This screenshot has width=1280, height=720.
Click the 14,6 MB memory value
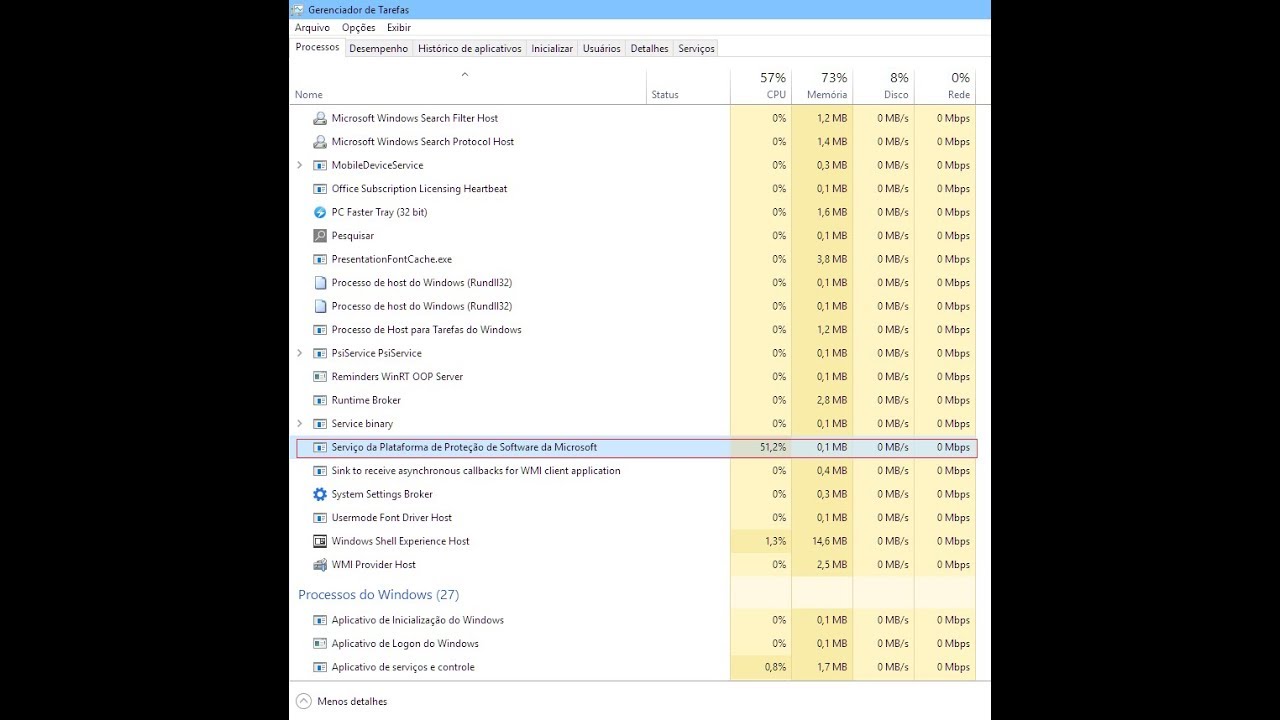point(830,541)
